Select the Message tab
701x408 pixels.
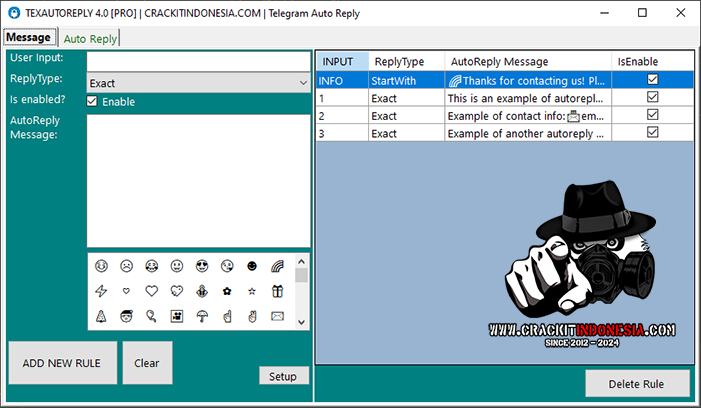29,37
